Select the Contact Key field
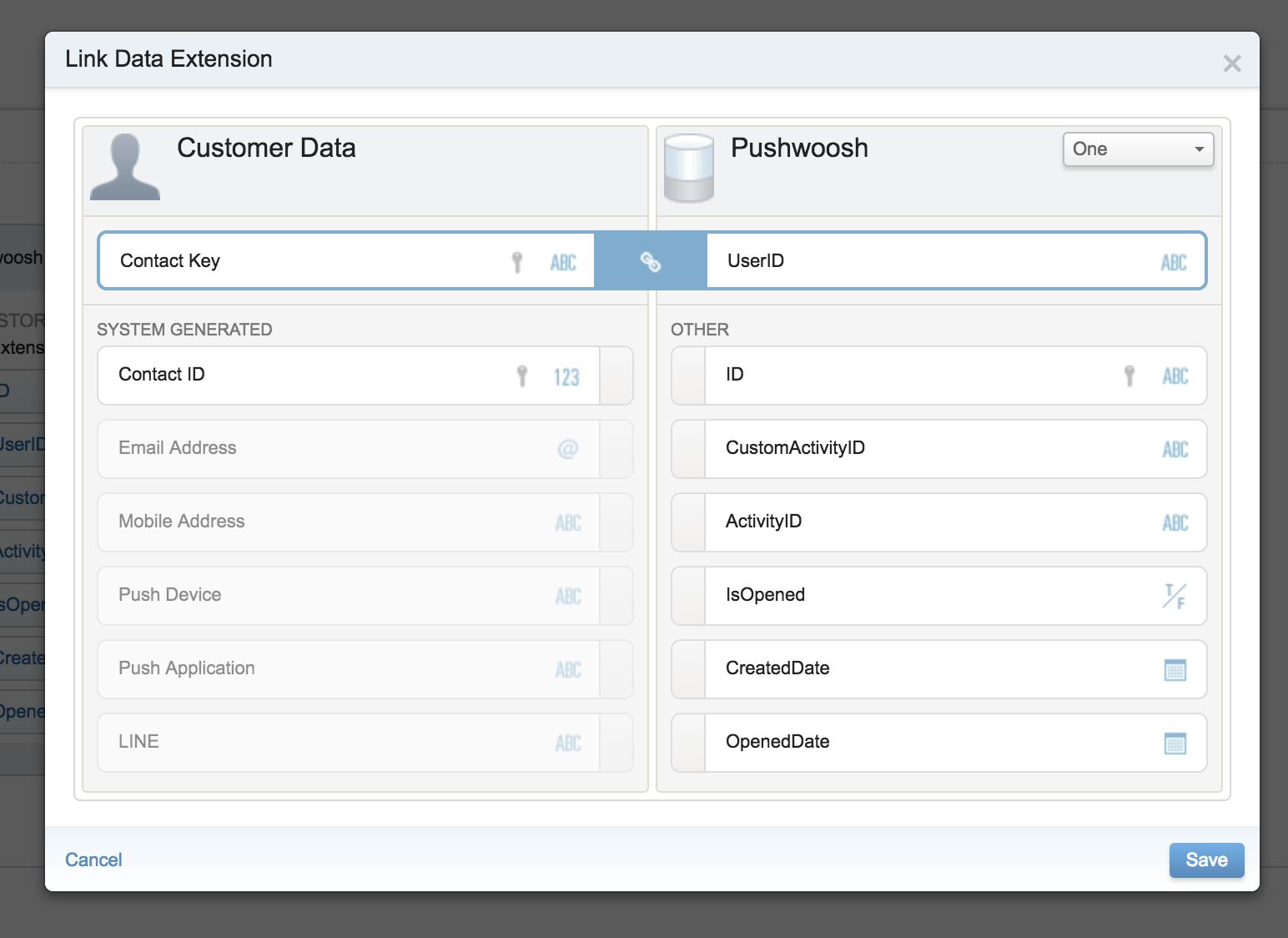This screenshot has width=1288, height=938. 346,261
